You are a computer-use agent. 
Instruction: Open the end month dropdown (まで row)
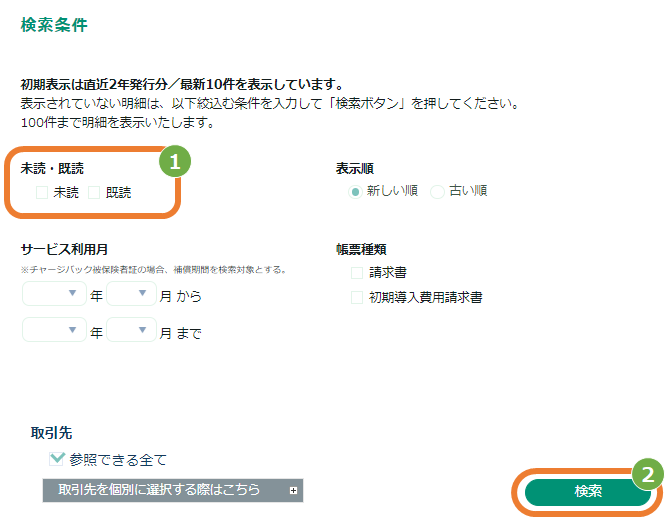coord(131,329)
